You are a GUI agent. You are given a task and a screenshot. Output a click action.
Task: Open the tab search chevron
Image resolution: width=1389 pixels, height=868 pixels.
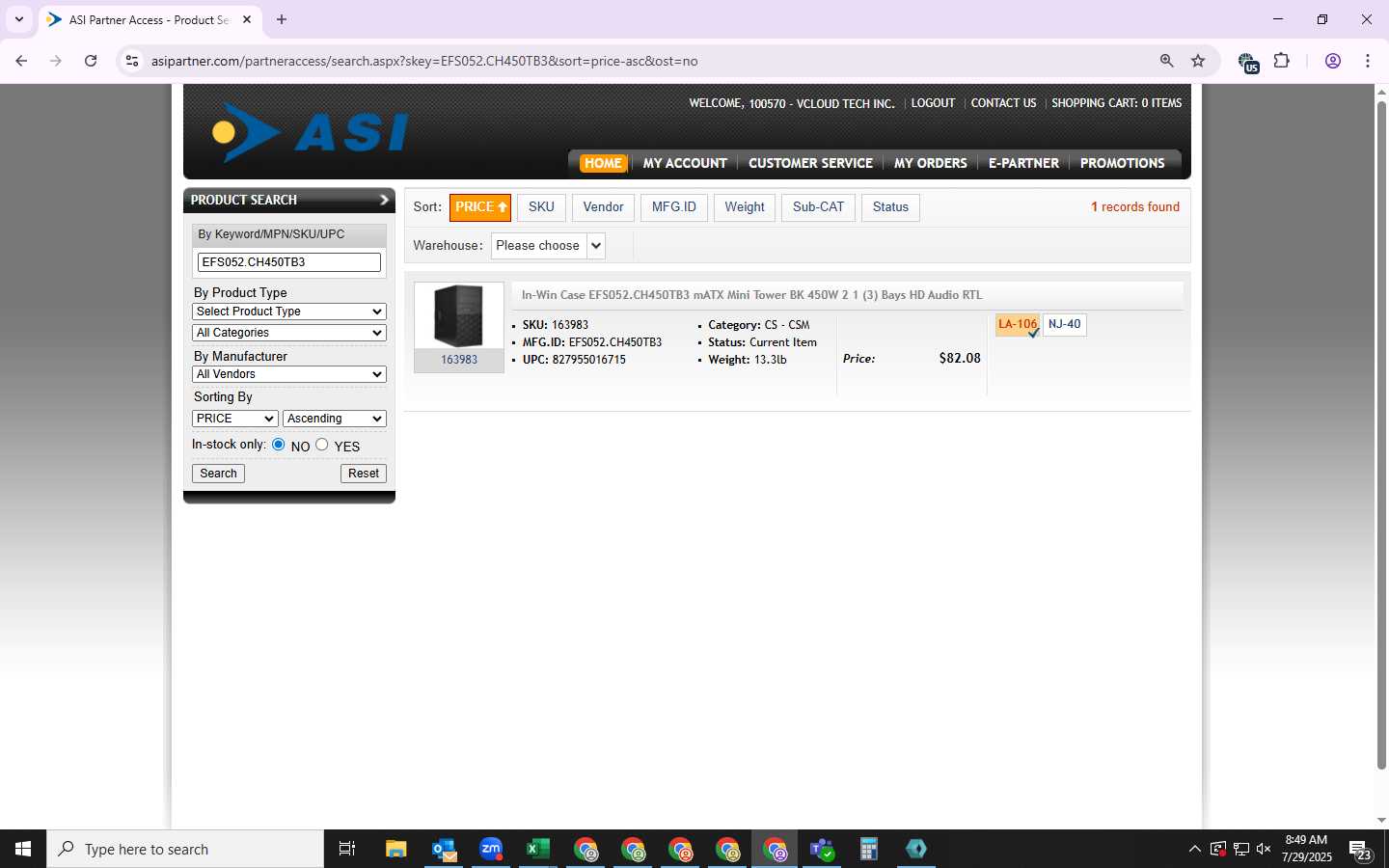coord(18,19)
